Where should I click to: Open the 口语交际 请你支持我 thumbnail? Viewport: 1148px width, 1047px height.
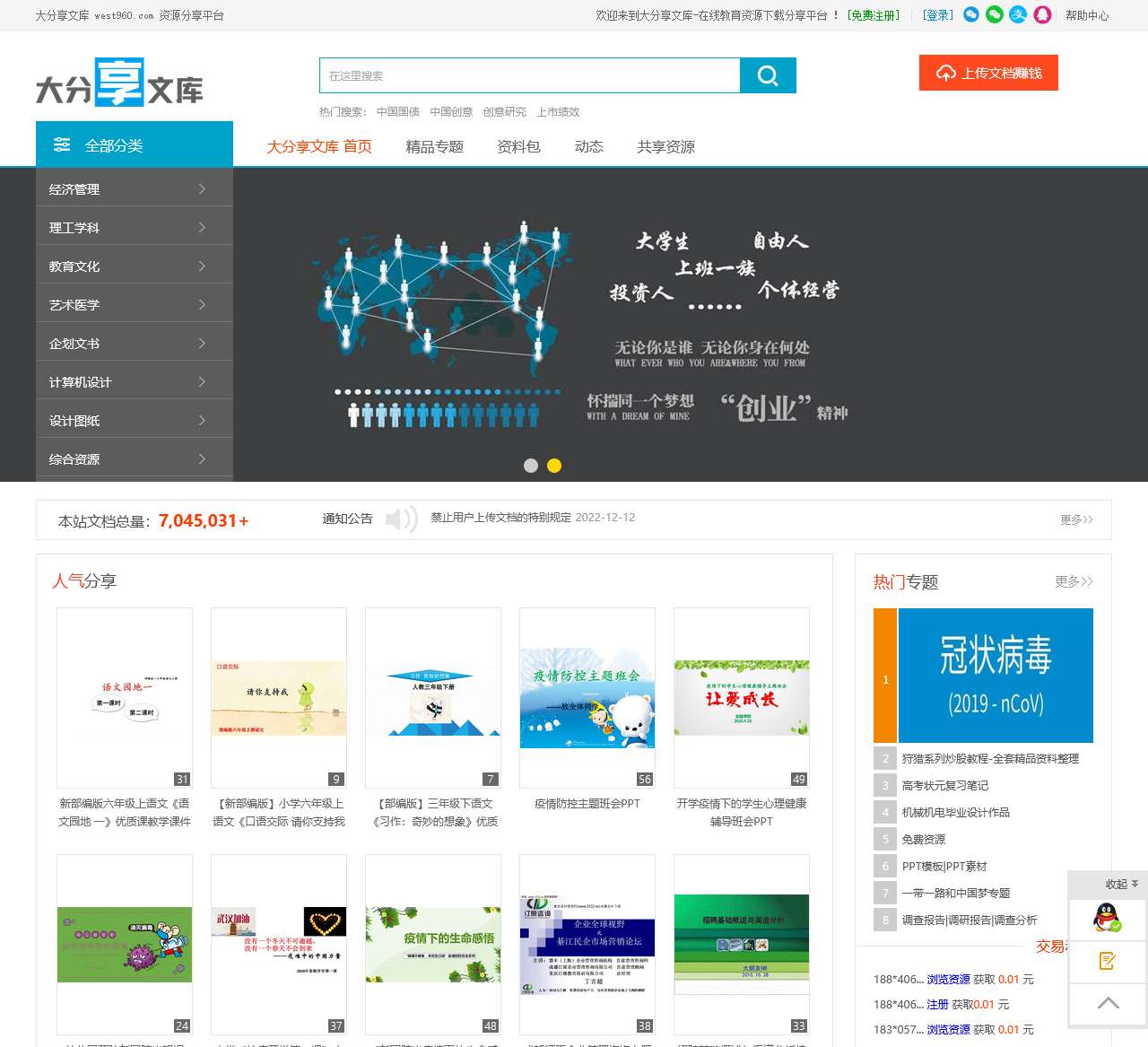[279, 698]
